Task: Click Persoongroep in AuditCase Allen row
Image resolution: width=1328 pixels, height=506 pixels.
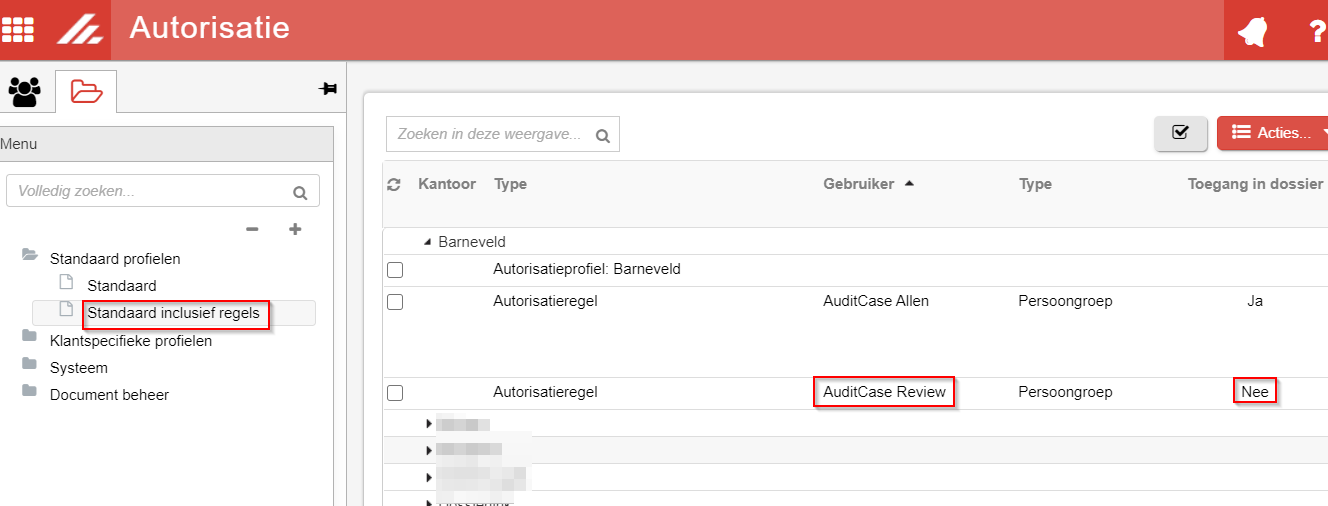Action: tap(1065, 300)
